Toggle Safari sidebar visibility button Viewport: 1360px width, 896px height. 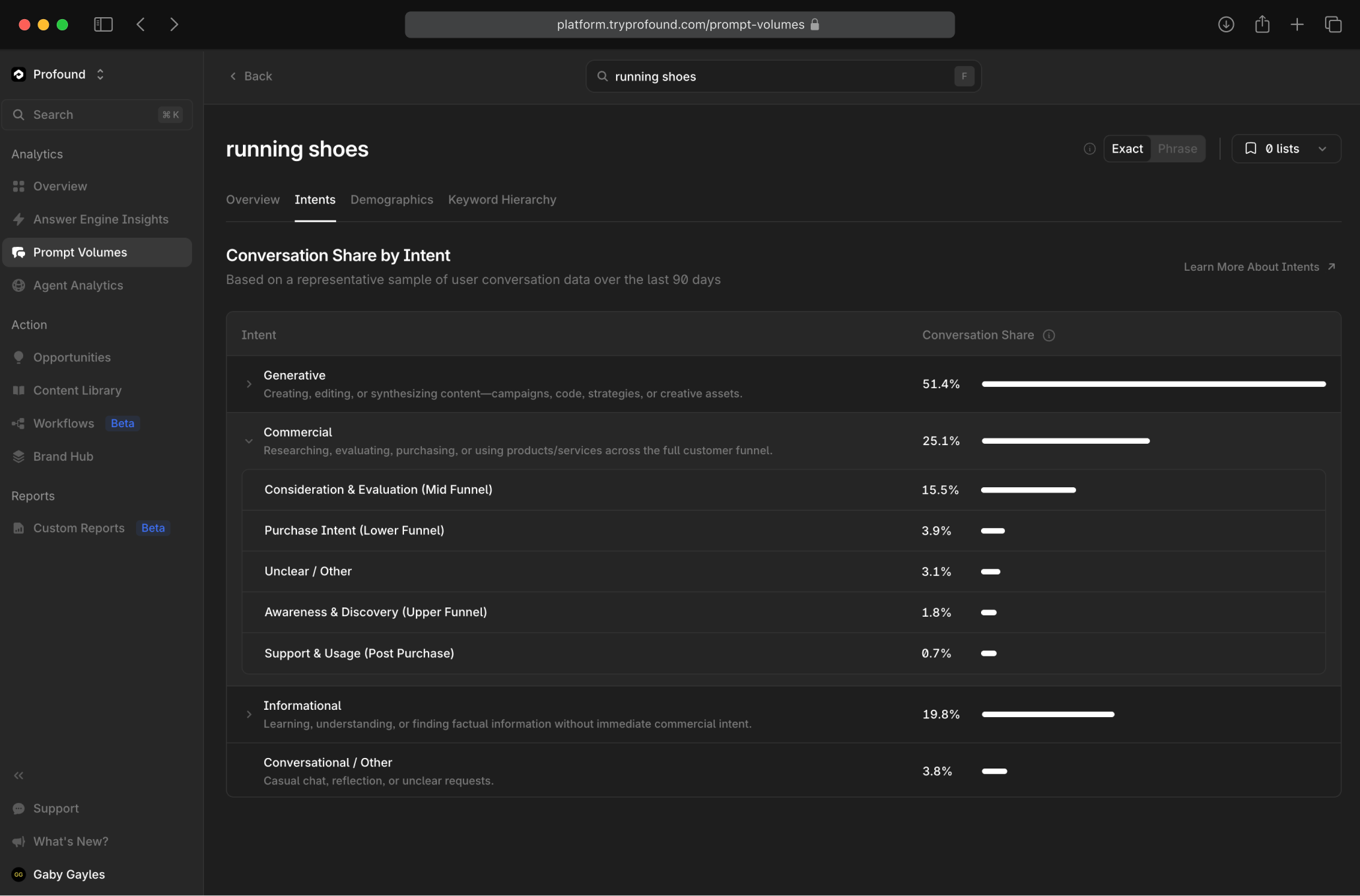104,24
